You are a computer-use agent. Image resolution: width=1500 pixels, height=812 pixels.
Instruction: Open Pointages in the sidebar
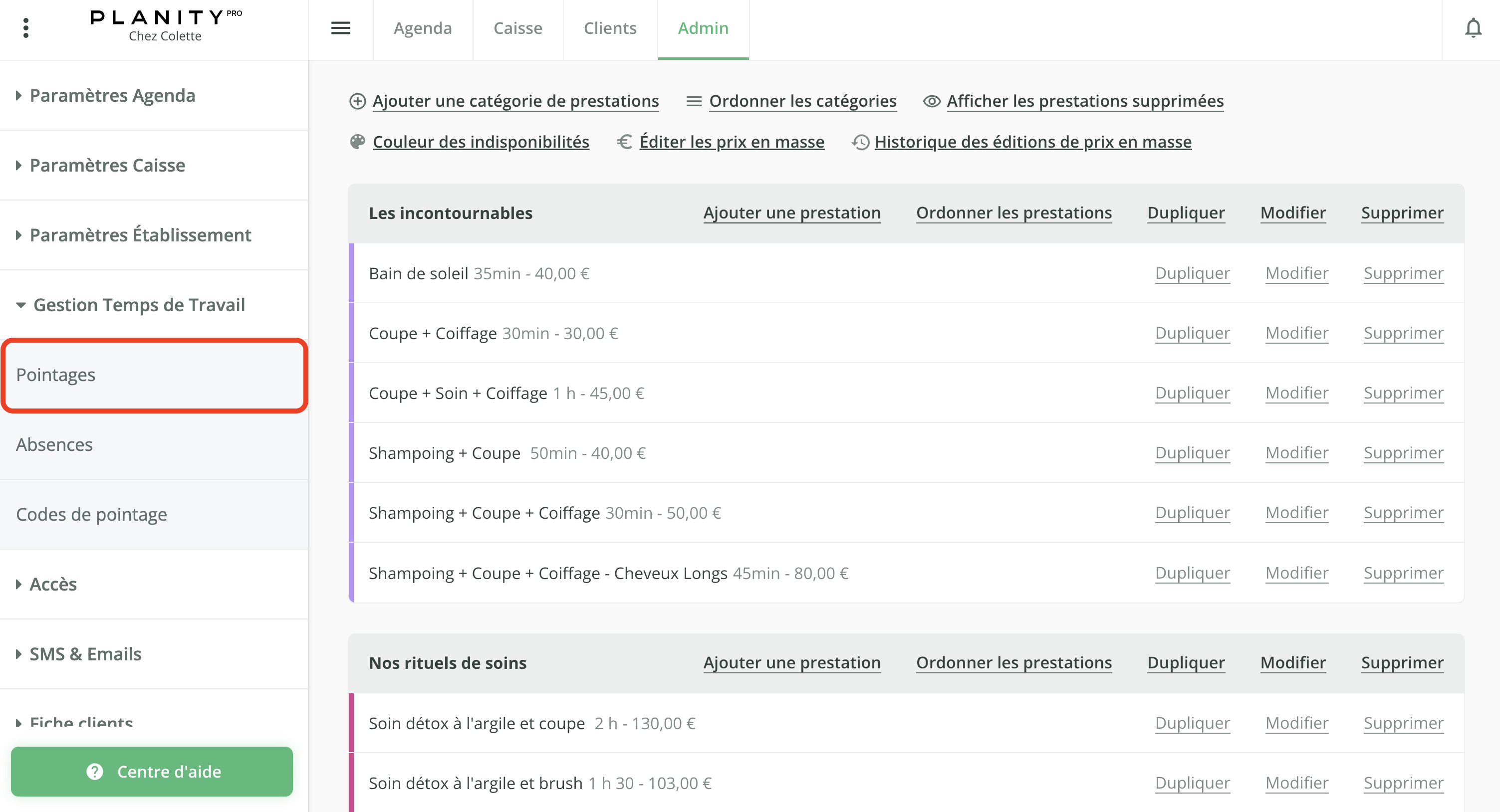click(x=55, y=374)
